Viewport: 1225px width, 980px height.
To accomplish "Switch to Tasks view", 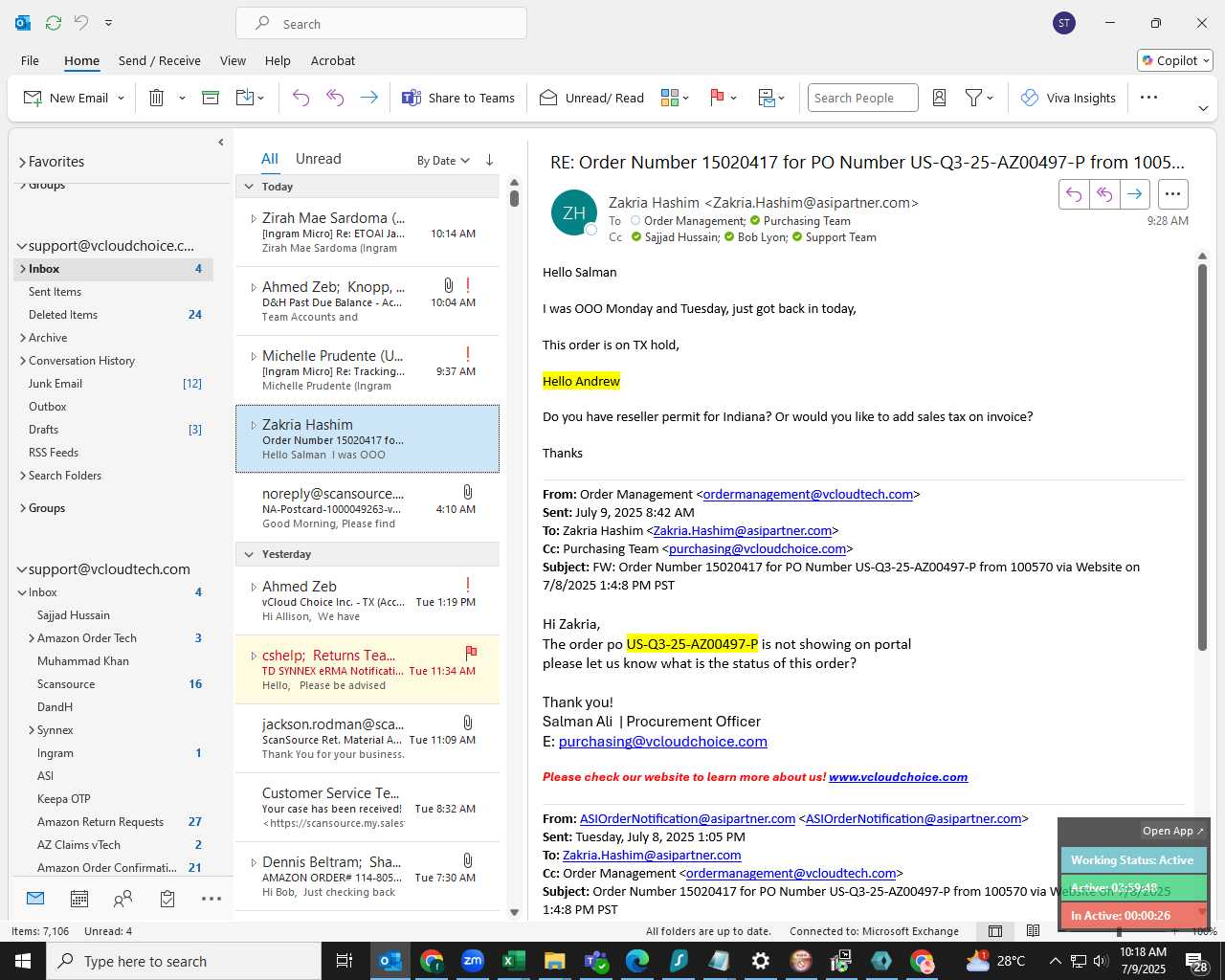I will pos(167,898).
